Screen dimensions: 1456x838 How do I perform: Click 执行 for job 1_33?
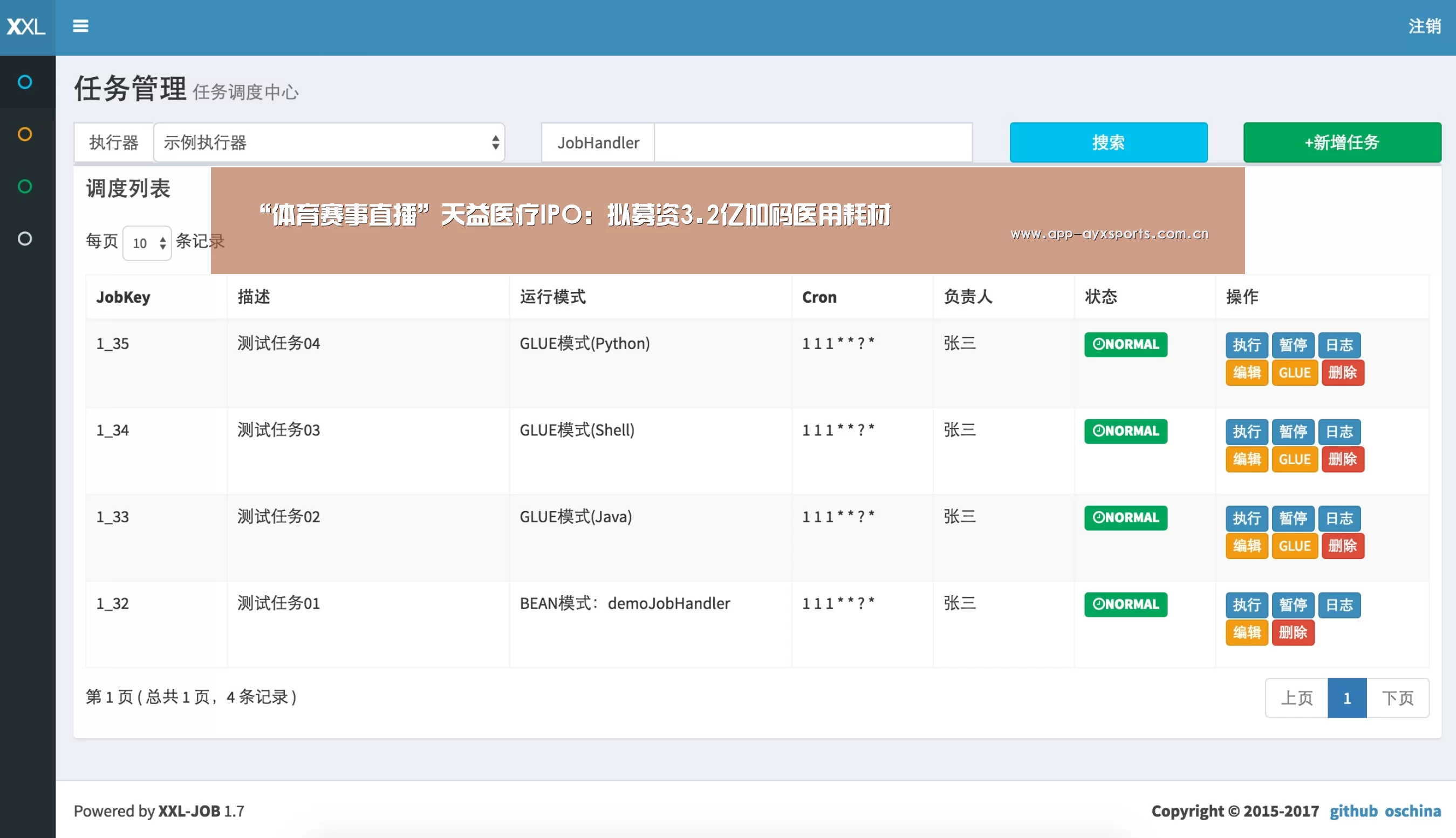tap(1247, 519)
